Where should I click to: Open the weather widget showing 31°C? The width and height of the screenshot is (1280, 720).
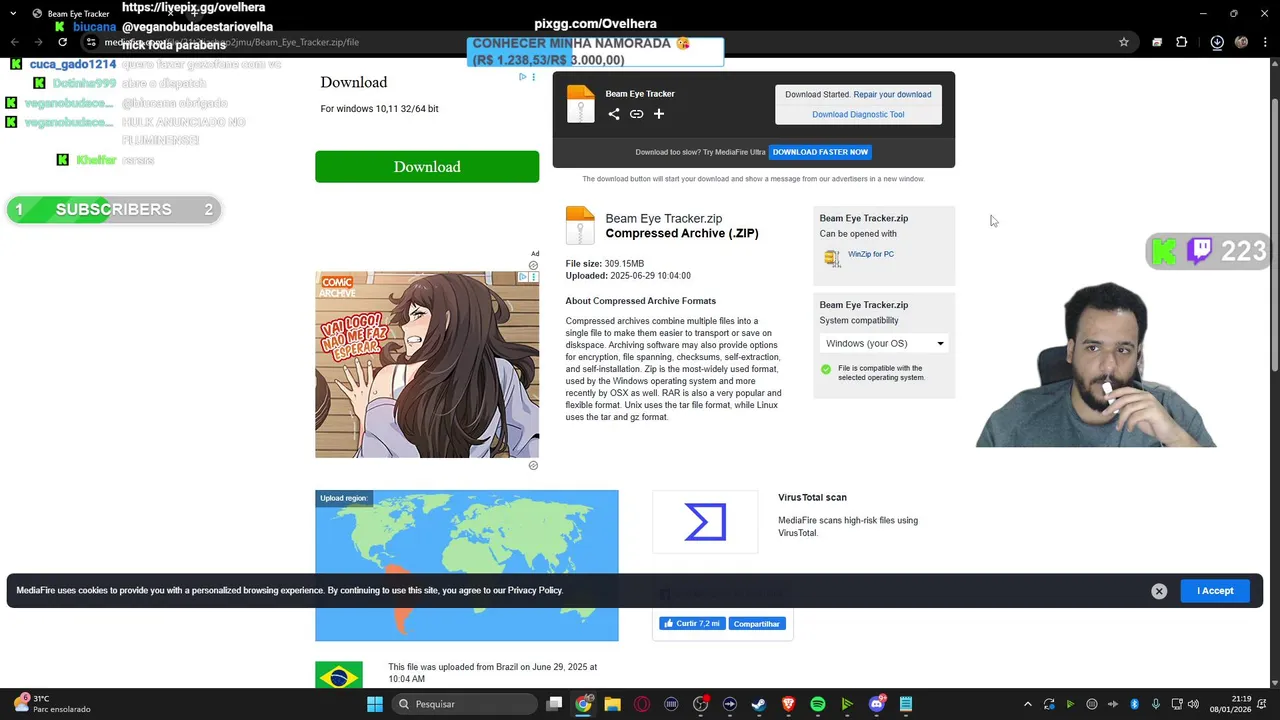click(x=50, y=704)
